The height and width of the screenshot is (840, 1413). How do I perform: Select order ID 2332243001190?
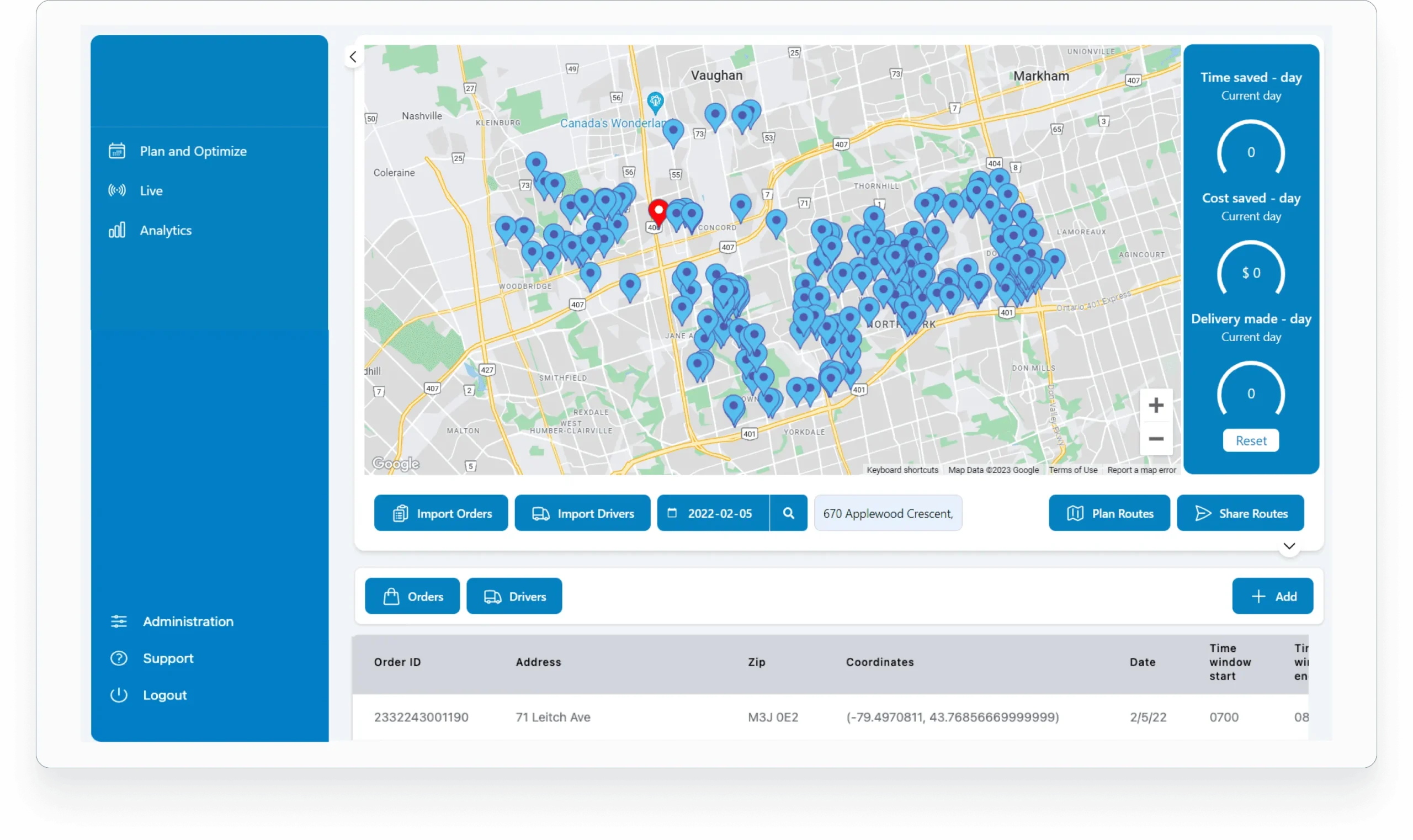(421, 716)
